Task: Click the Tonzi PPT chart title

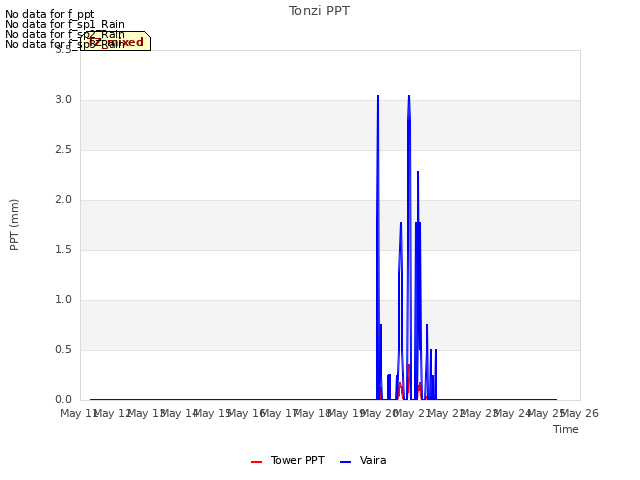Action: point(319,11)
